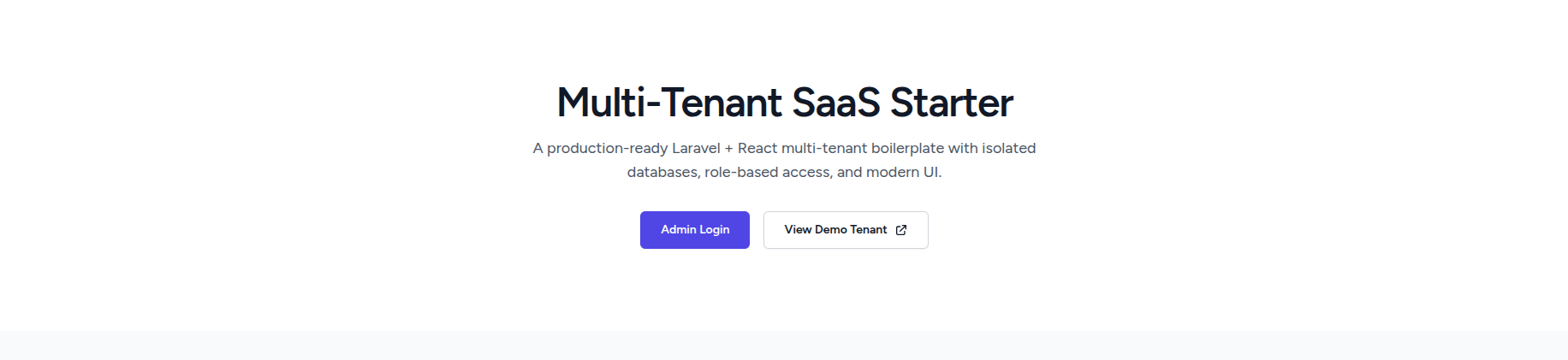Open the View Demo Tenant button
This screenshot has height=360, width=1568.
coord(846,230)
